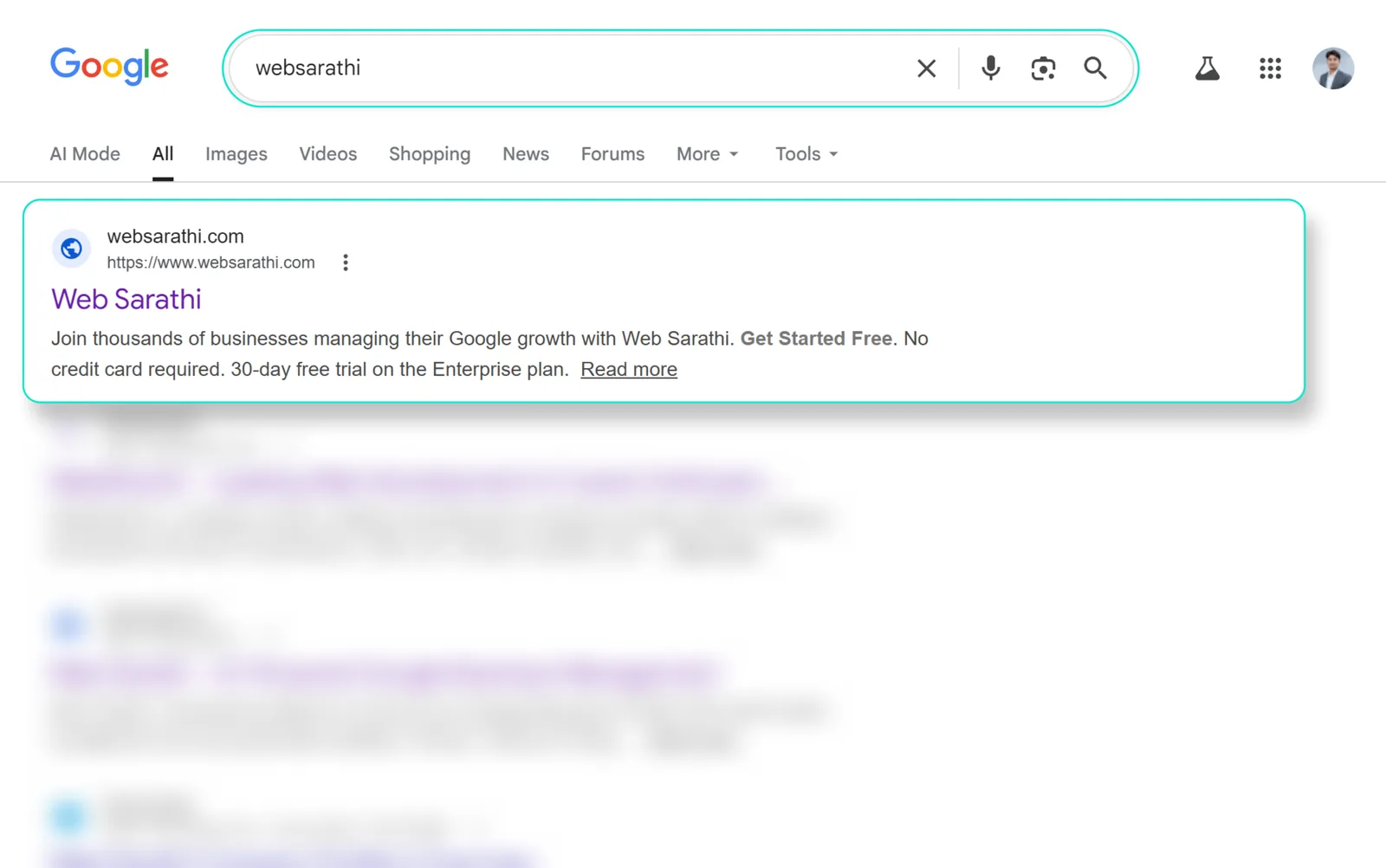The image size is (1386, 868).
Task: Click the Google logo
Action: 109,67
